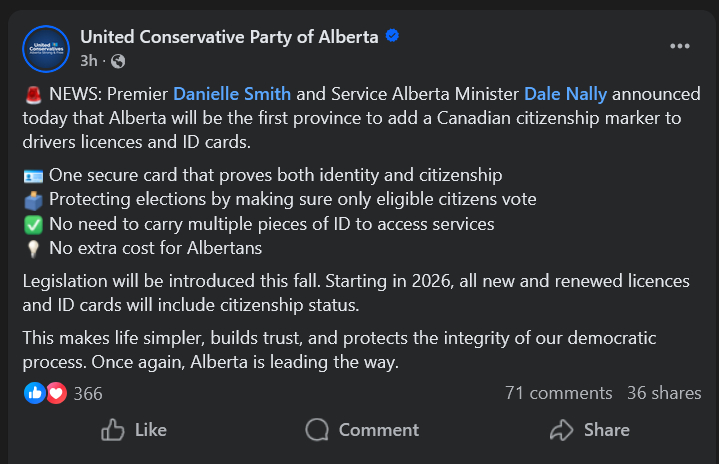
Task: Open the three-dot post options menu
Action: coord(680,46)
